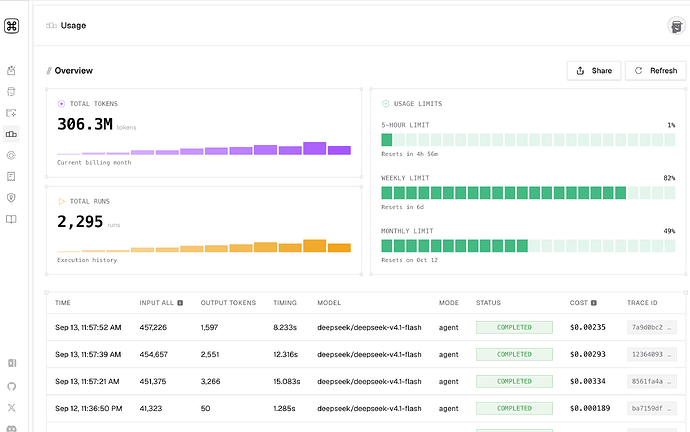690x432 pixels.
Task: Select the active usage chart sidebar icon
Action: (x=11, y=134)
